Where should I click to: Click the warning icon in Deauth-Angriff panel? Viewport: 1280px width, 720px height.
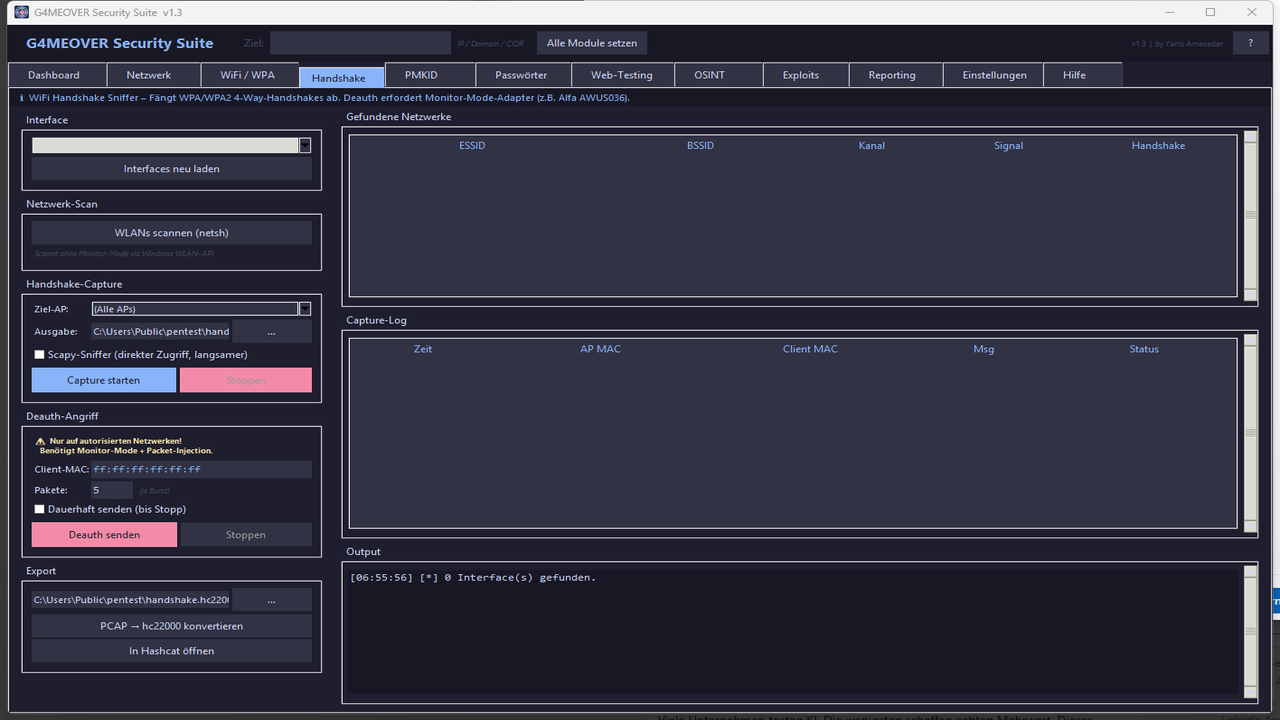click(40, 441)
